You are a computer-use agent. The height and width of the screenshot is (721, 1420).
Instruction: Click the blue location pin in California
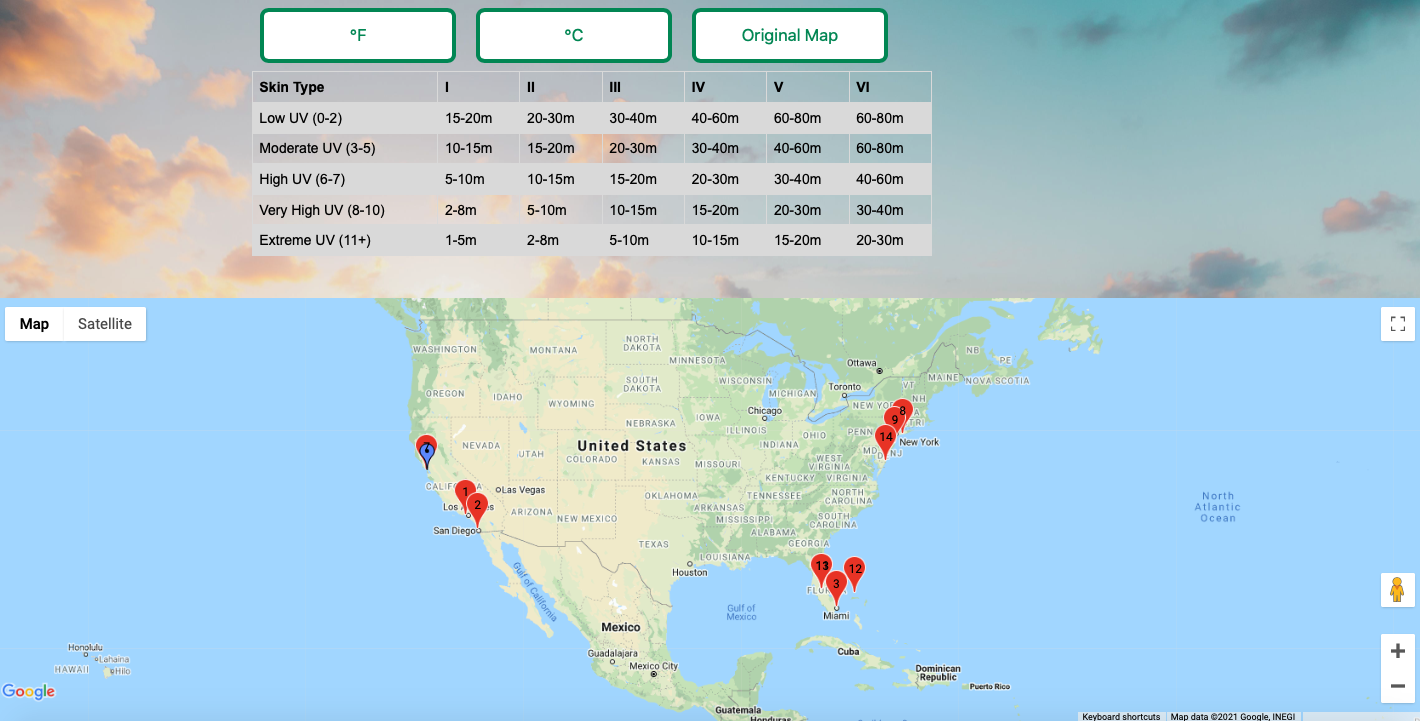point(427,452)
